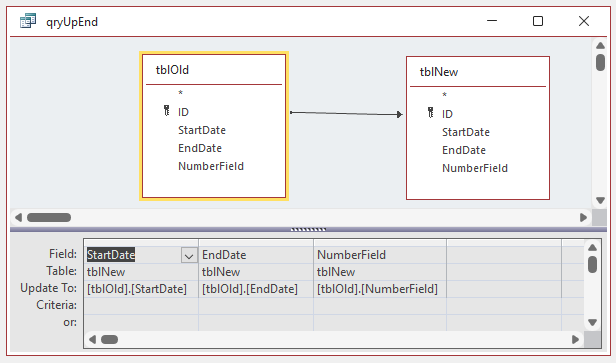This screenshot has width=616, height=363.
Task: Click design grid horizontal scroll left arrow
Action: tap(92, 339)
